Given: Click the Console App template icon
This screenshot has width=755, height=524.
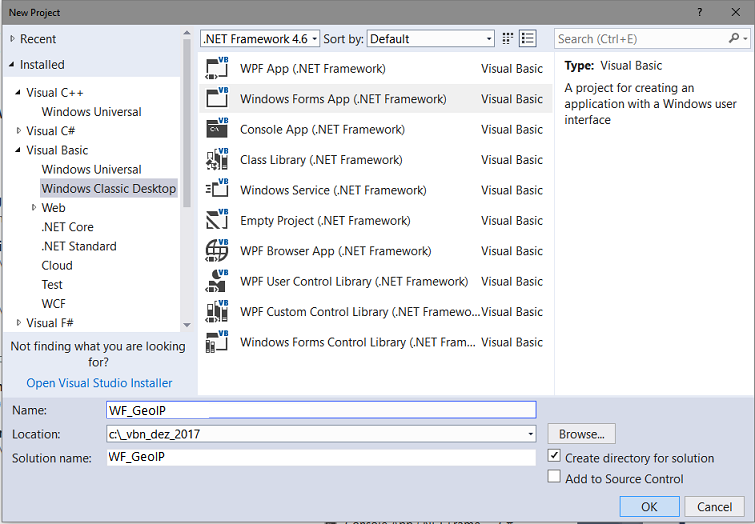Looking at the screenshot, I should pyautogui.click(x=217, y=129).
